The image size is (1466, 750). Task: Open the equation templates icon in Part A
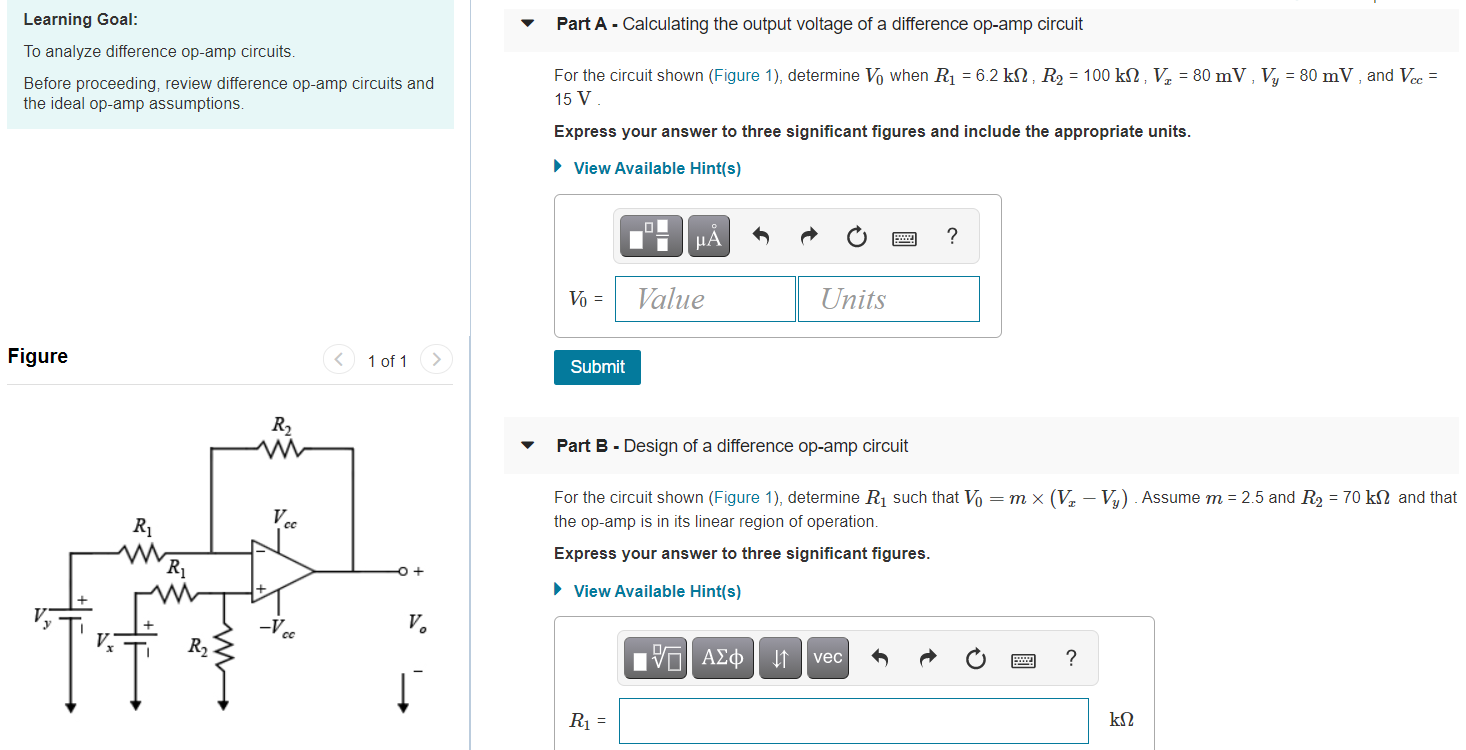click(x=650, y=235)
